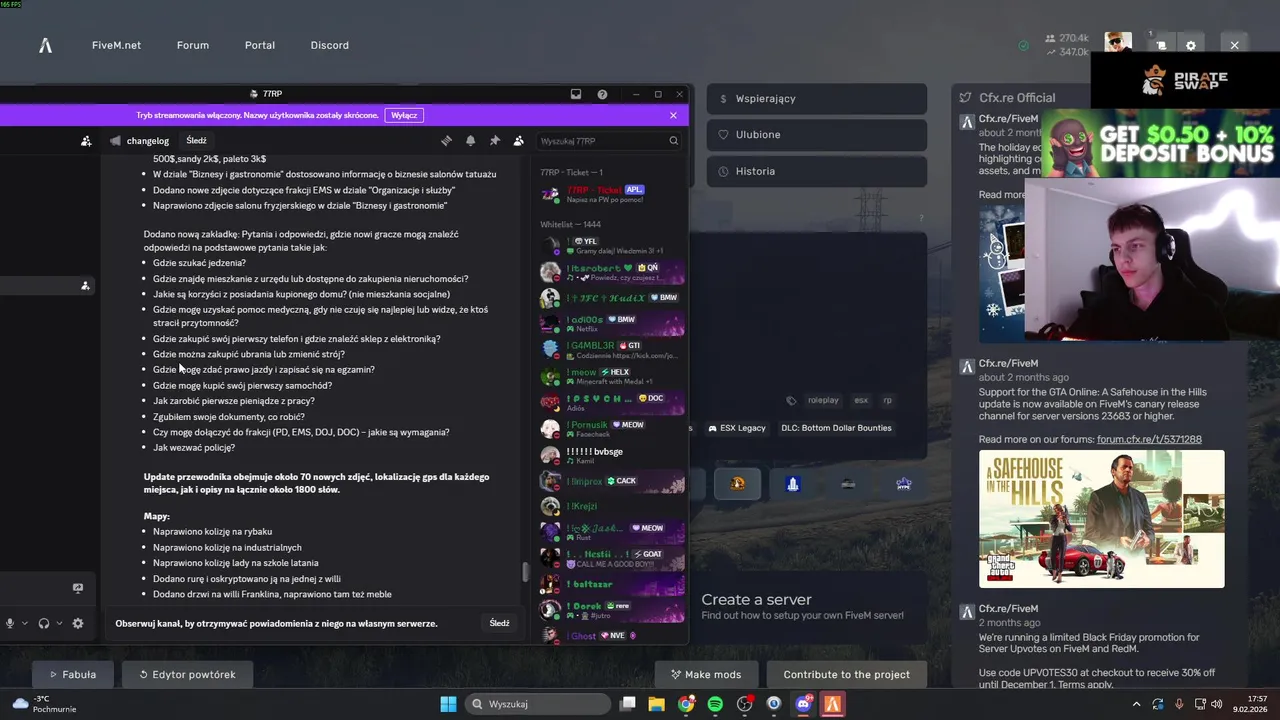Deafen with headphones icon in Discord

click(44, 623)
